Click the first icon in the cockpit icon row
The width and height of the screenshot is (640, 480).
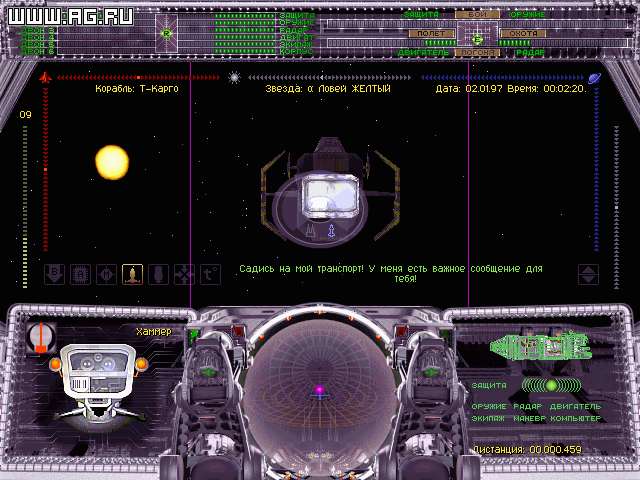pos(54,274)
